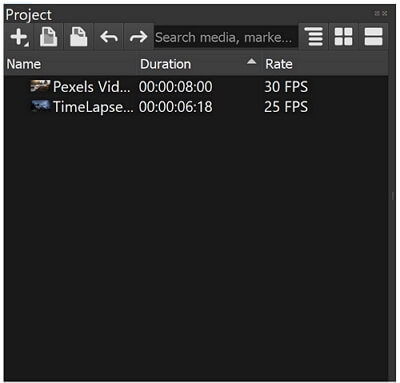Viewport: 400px width, 383px height.
Task: Switch the project panel to list view
Action: tap(373, 37)
